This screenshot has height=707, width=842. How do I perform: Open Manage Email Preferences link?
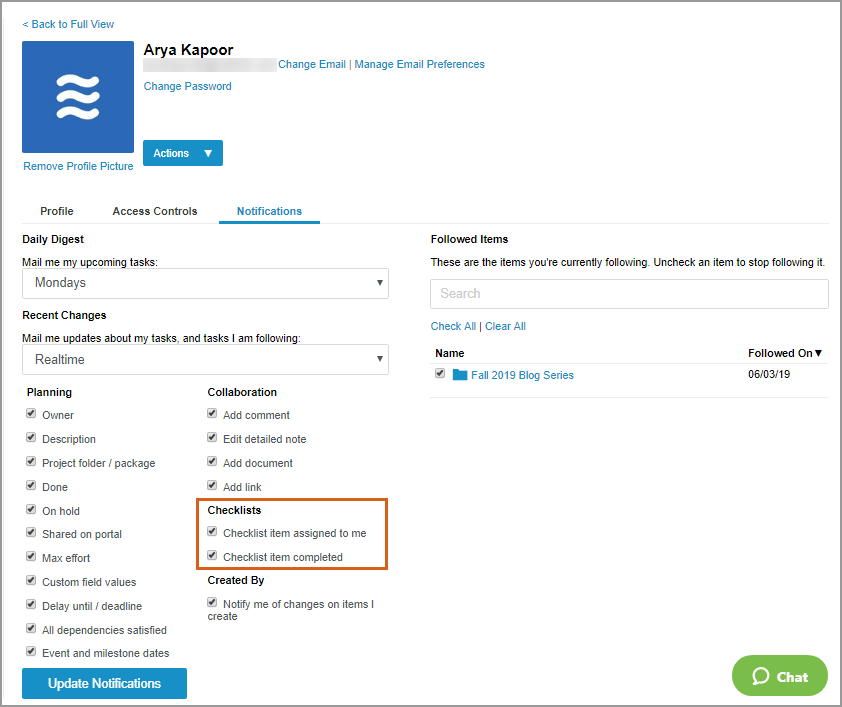(419, 64)
